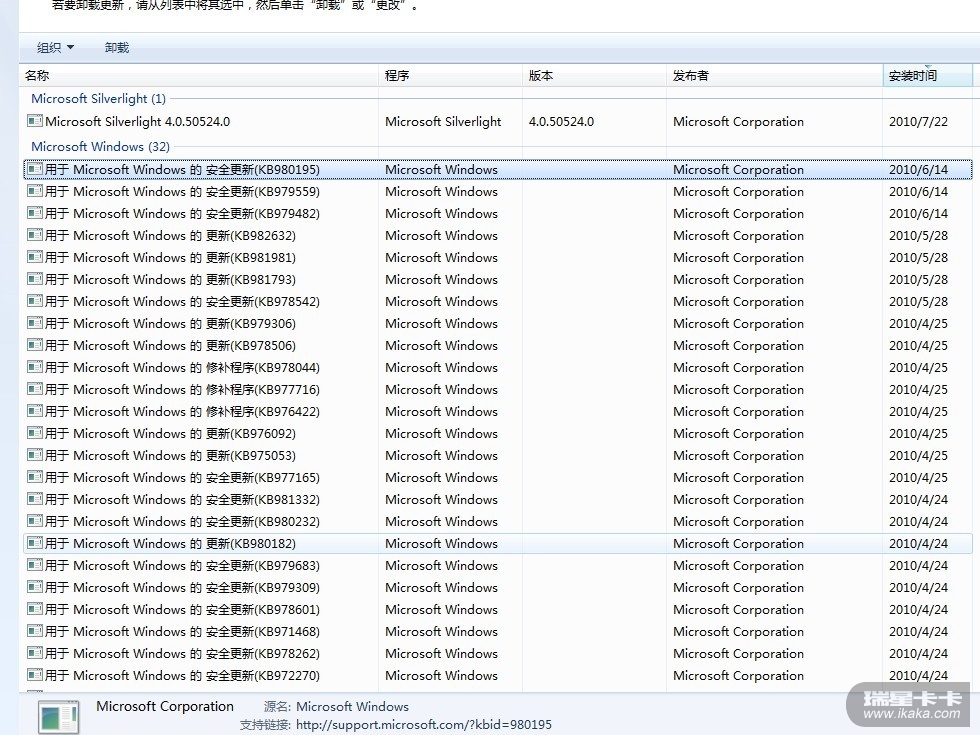Click icon next to KB979559 update
This screenshot has width=980, height=735.
coord(35,191)
